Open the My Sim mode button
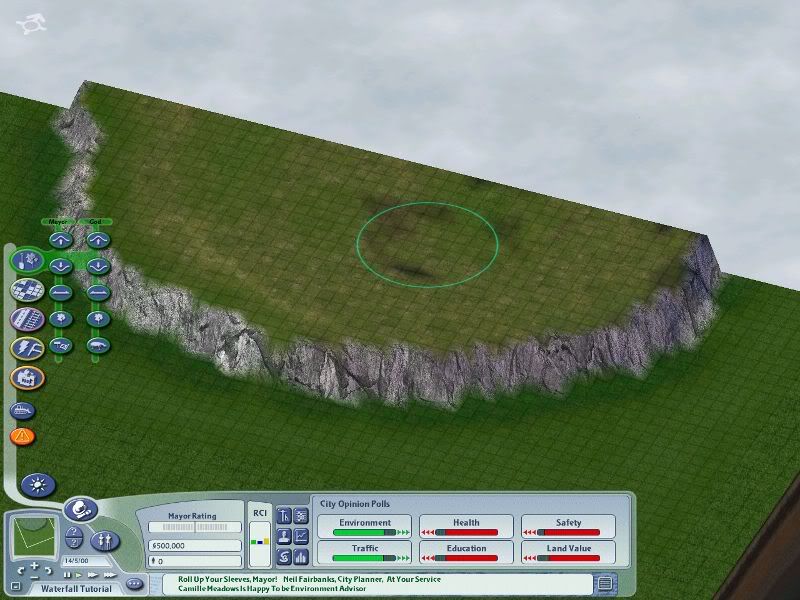 [105, 541]
